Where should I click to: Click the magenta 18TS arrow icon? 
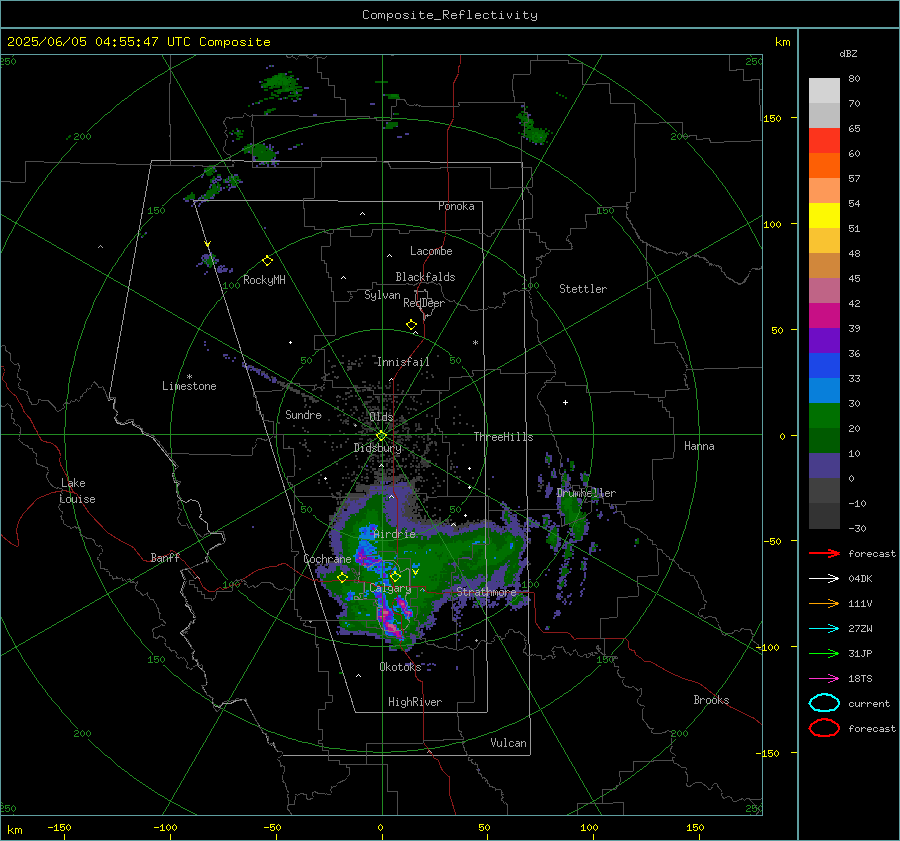(824, 679)
